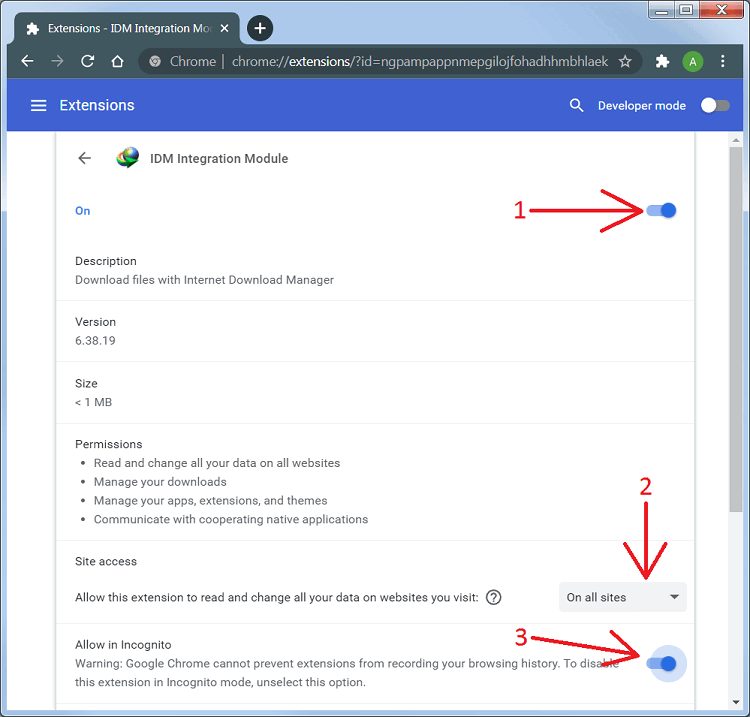Bookmark this page with the star icon
This screenshot has width=750, height=717.
[625, 61]
